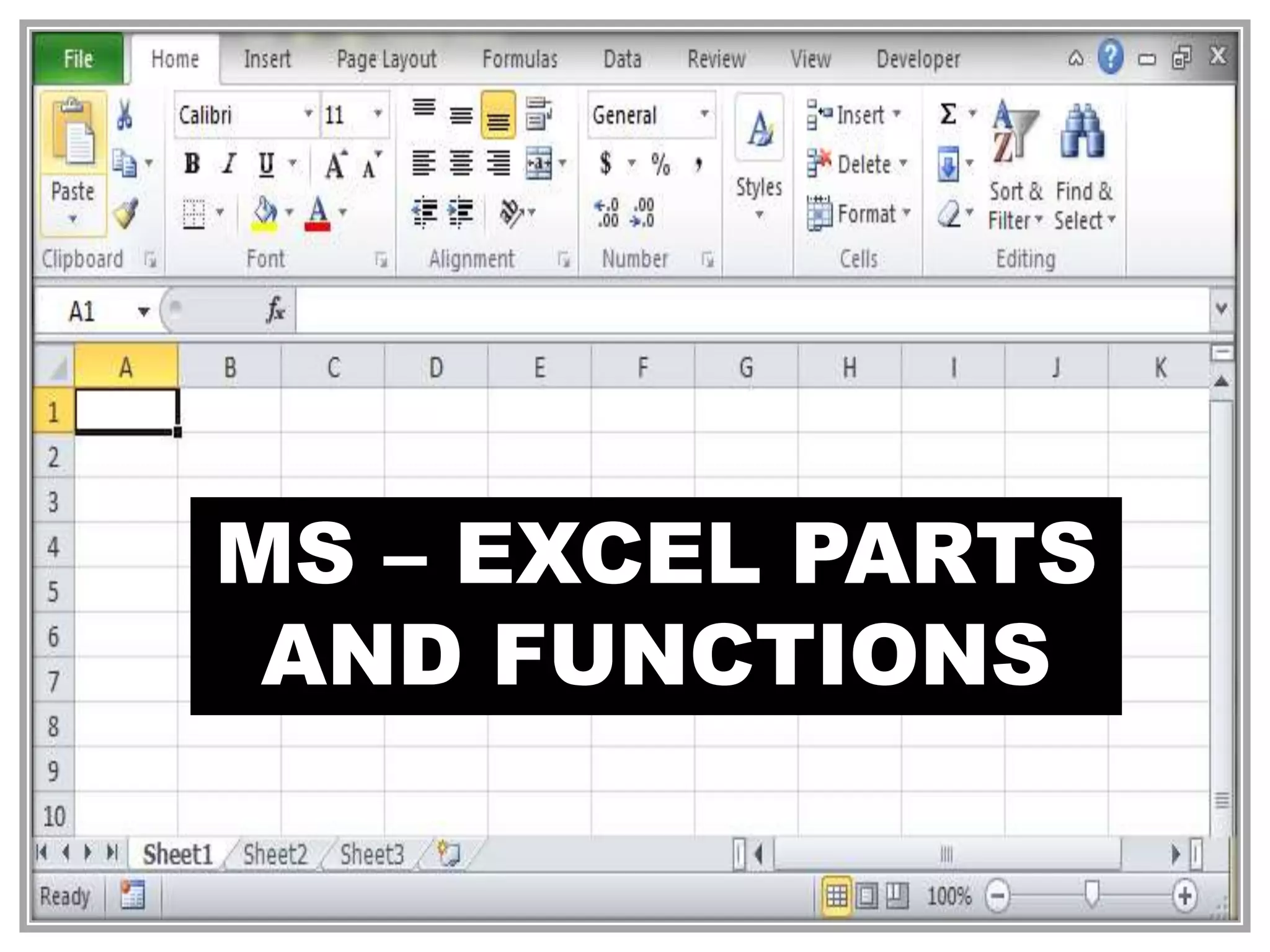Open the blue Help question mark
This screenshot has width=1270, height=952.
[x=1111, y=57]
